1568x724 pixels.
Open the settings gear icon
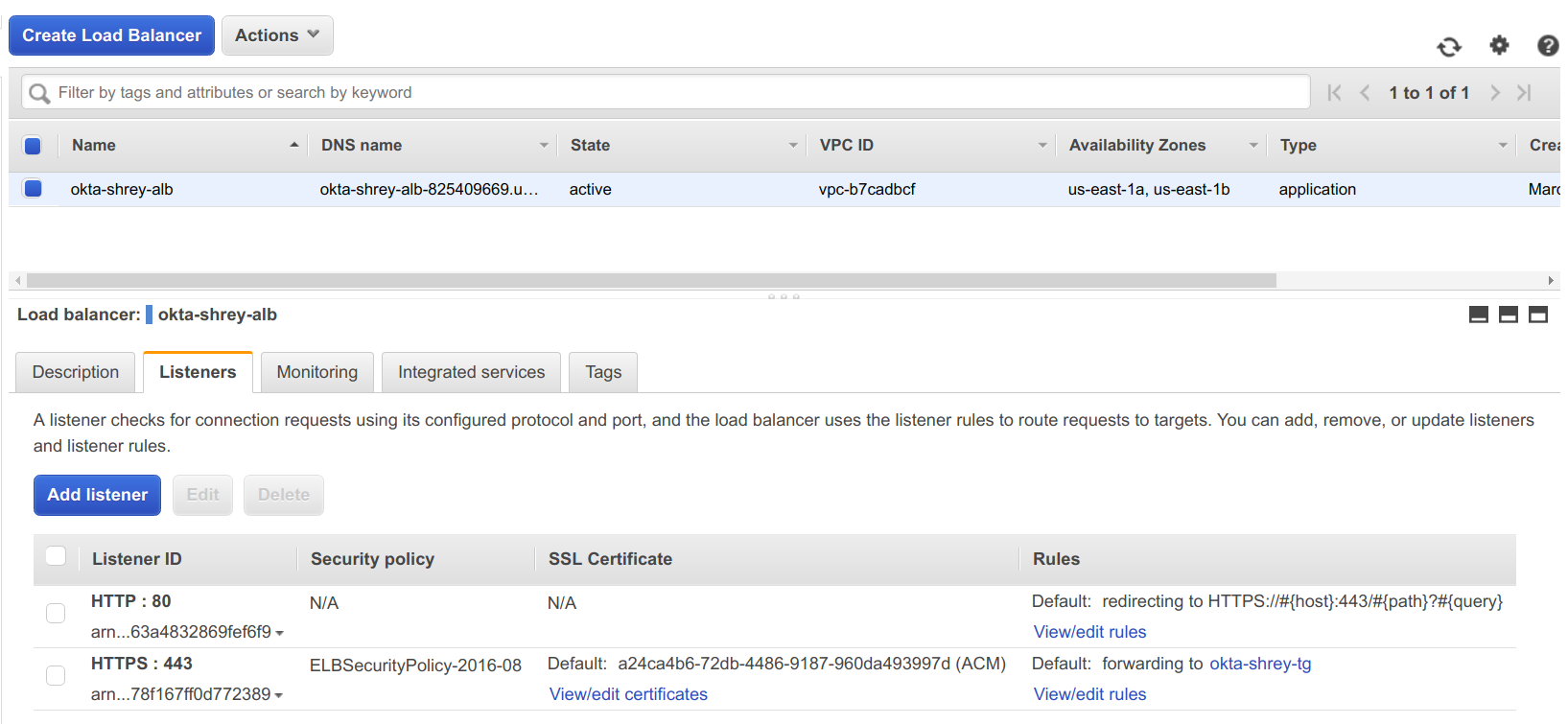[x=1499, y=45]
